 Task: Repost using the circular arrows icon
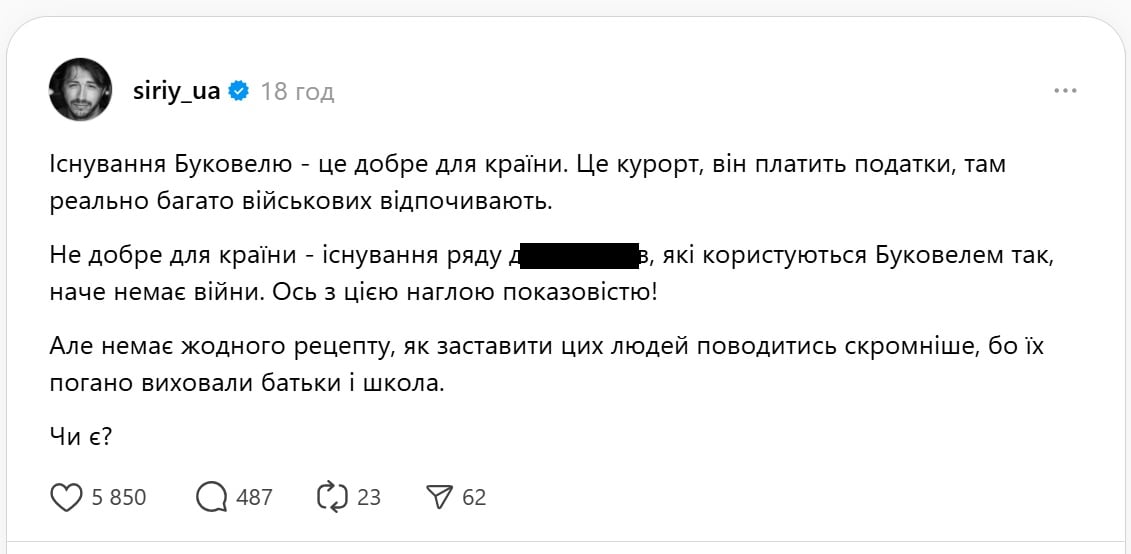[x=329, y=497]
